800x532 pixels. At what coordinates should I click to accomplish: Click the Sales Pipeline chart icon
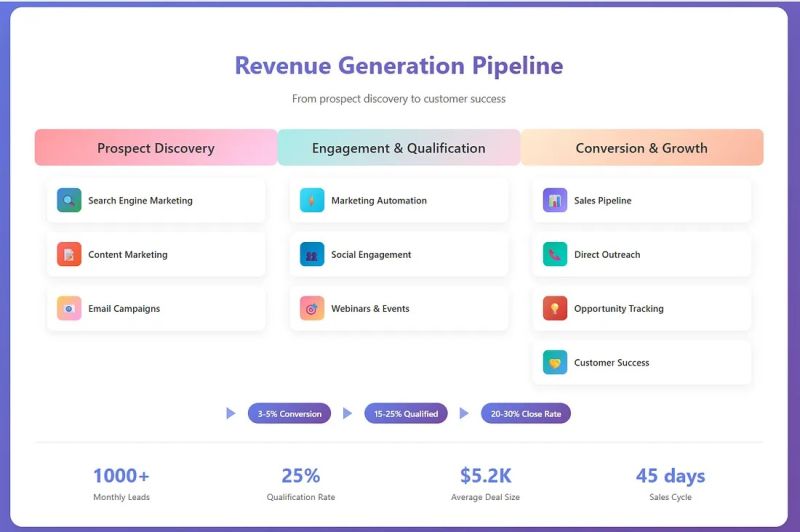coord(555,200)
